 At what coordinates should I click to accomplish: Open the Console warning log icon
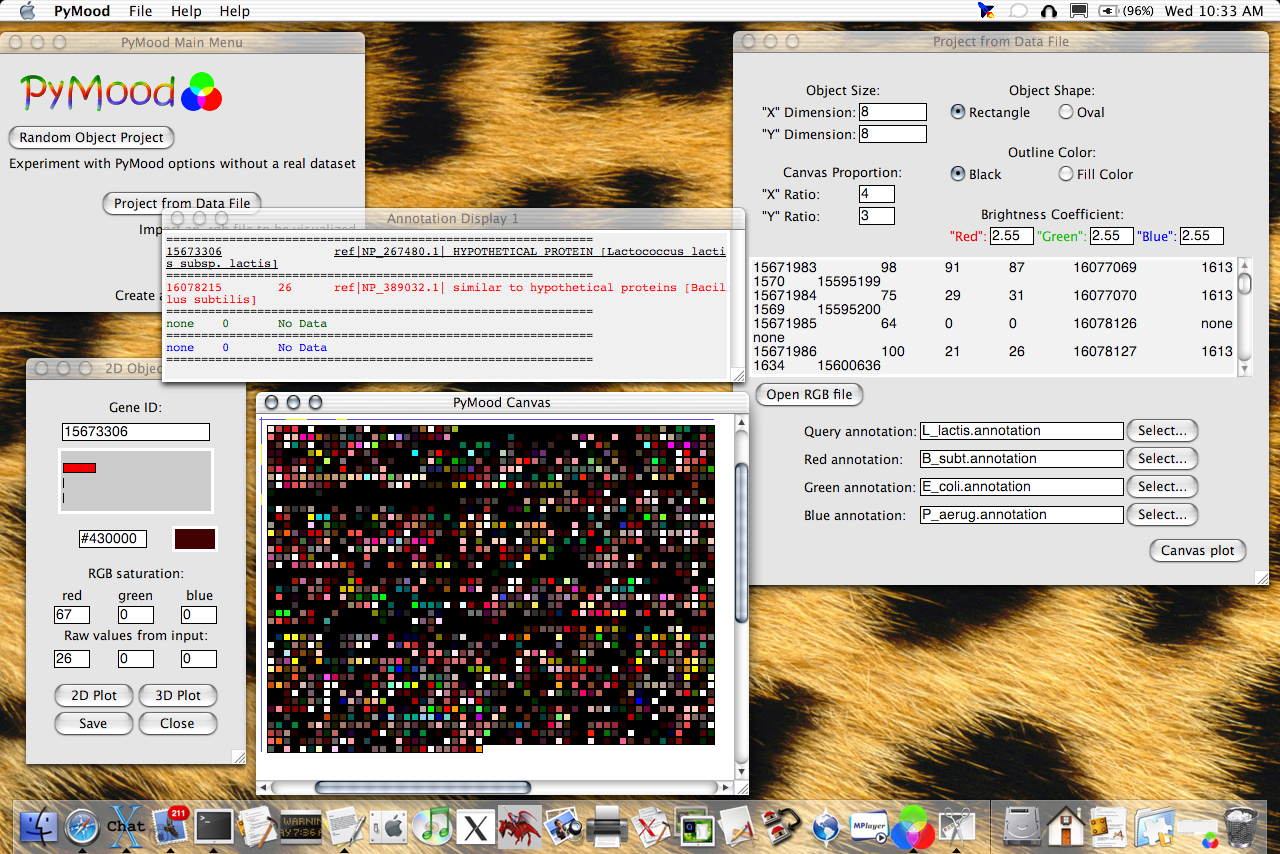(x=300, y=826)
